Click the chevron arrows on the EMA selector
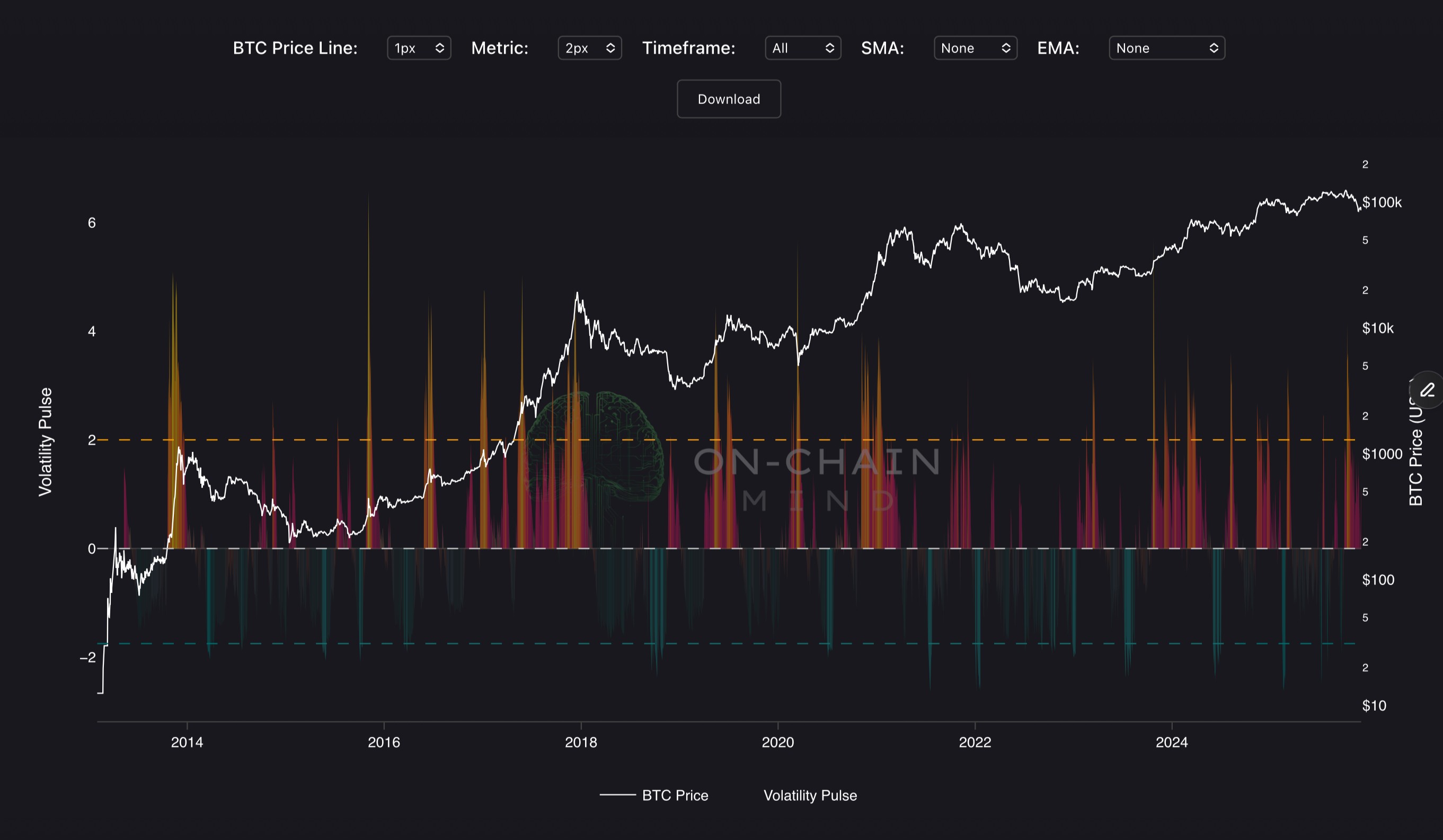1443x840 pixels. (x=1214, y=48)
